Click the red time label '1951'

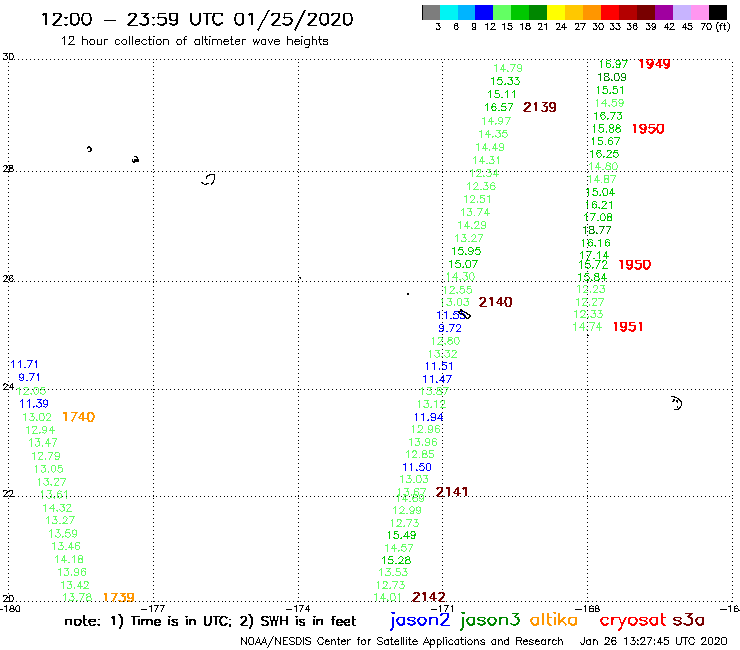click(628, 327)
